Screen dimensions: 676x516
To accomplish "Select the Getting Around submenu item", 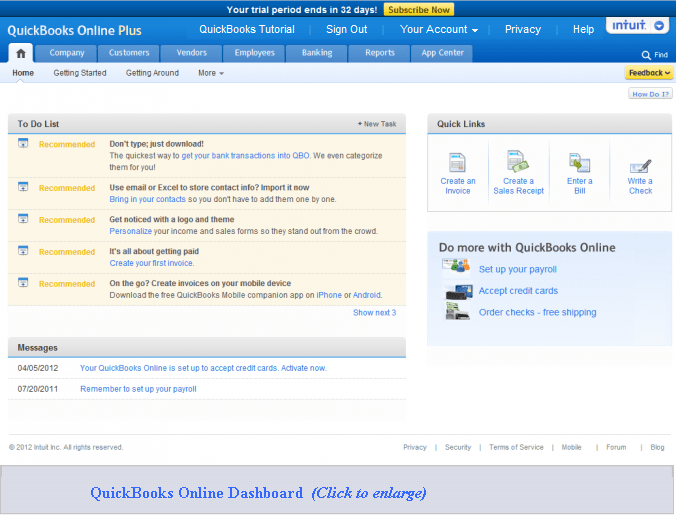I will point(152,73).
